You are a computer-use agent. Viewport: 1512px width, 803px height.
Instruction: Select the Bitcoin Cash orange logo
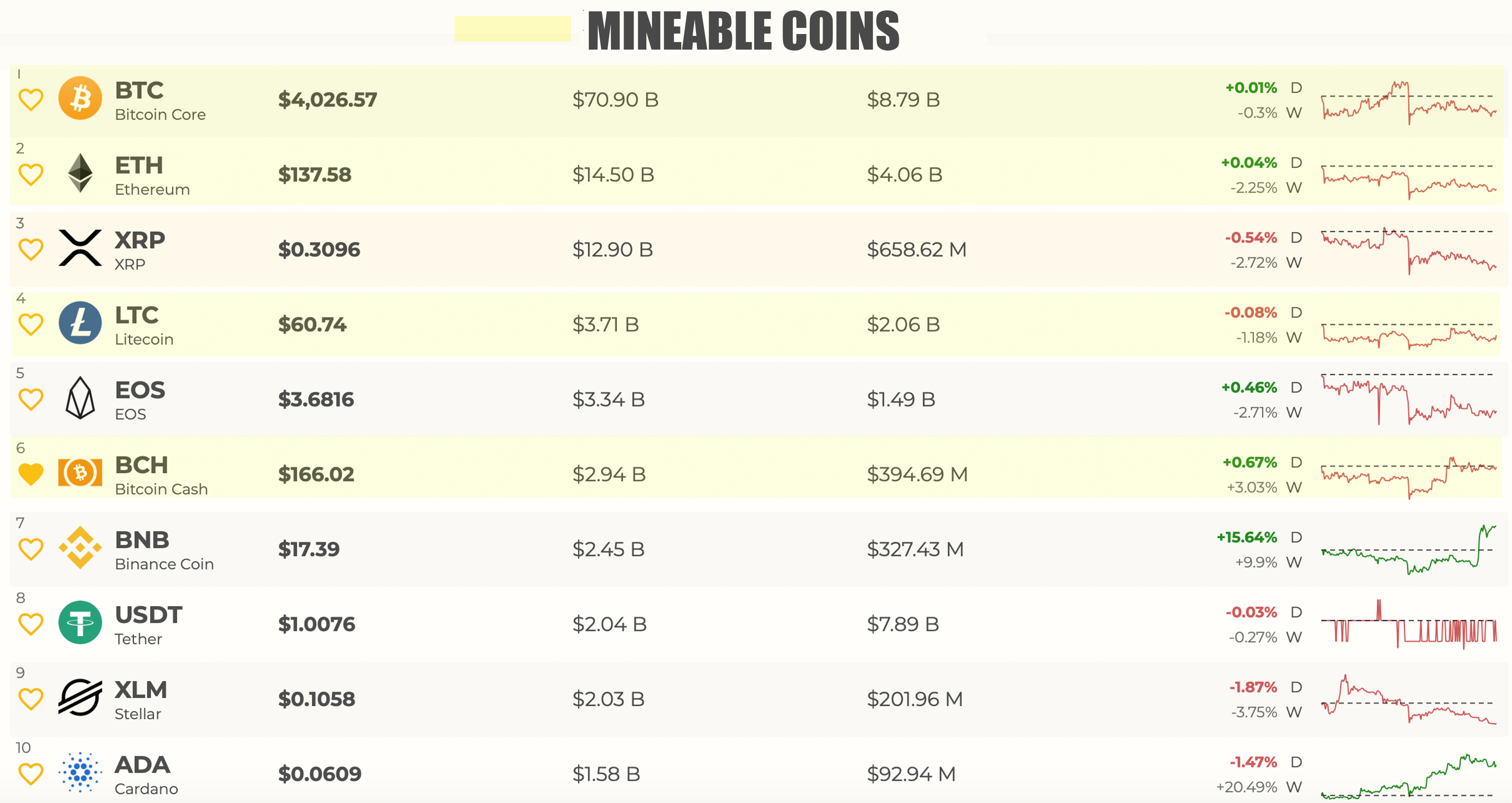tap(81, 473)
